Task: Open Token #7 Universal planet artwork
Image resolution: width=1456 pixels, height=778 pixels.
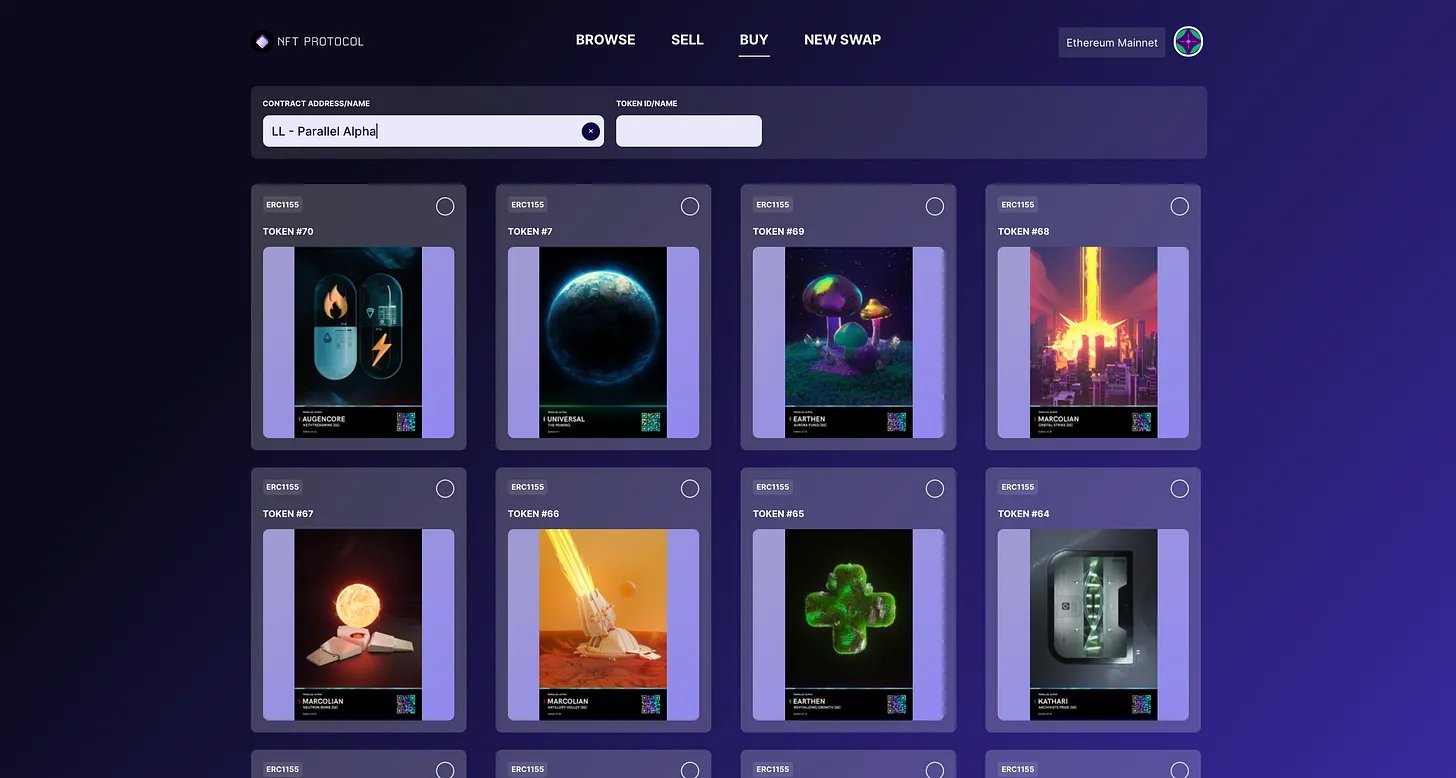Action: [x=603, y=342]
